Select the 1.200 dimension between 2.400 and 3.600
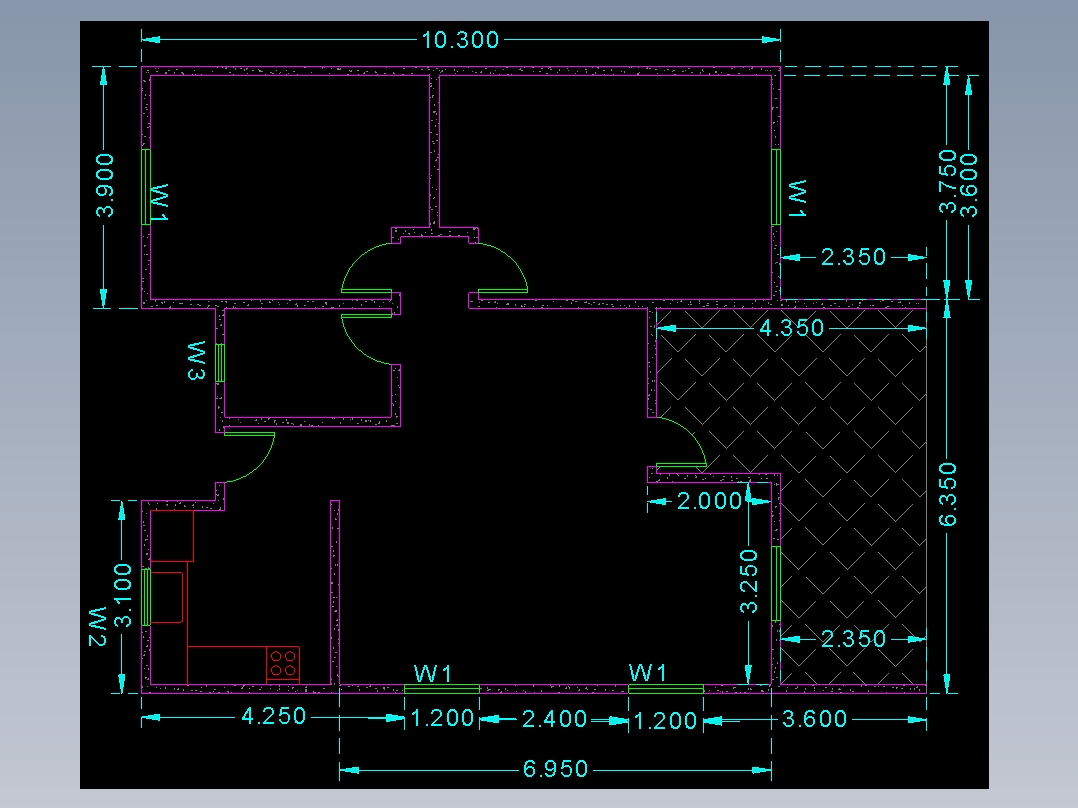1078x808 pixels. [x=665, y=721]
